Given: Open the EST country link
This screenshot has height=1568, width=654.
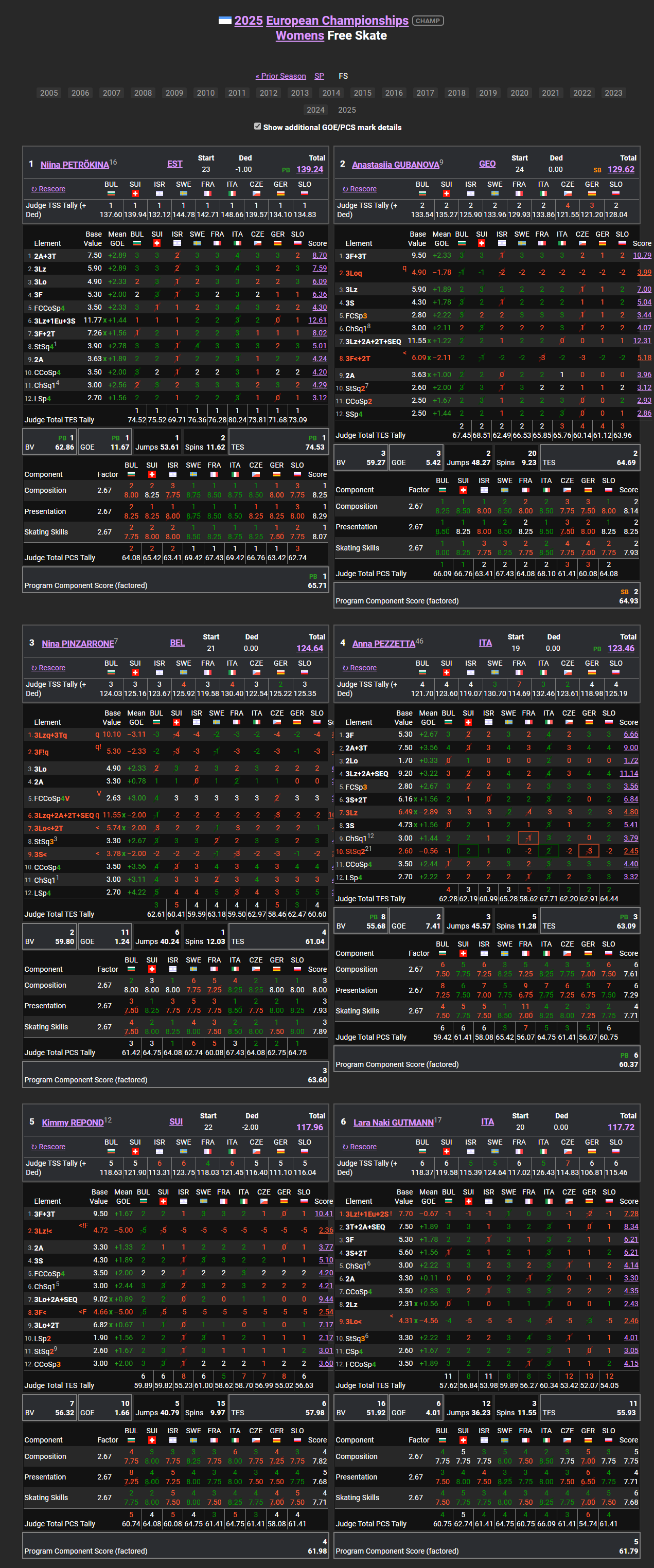Looking at the screenshot, I should click(175, 164).
